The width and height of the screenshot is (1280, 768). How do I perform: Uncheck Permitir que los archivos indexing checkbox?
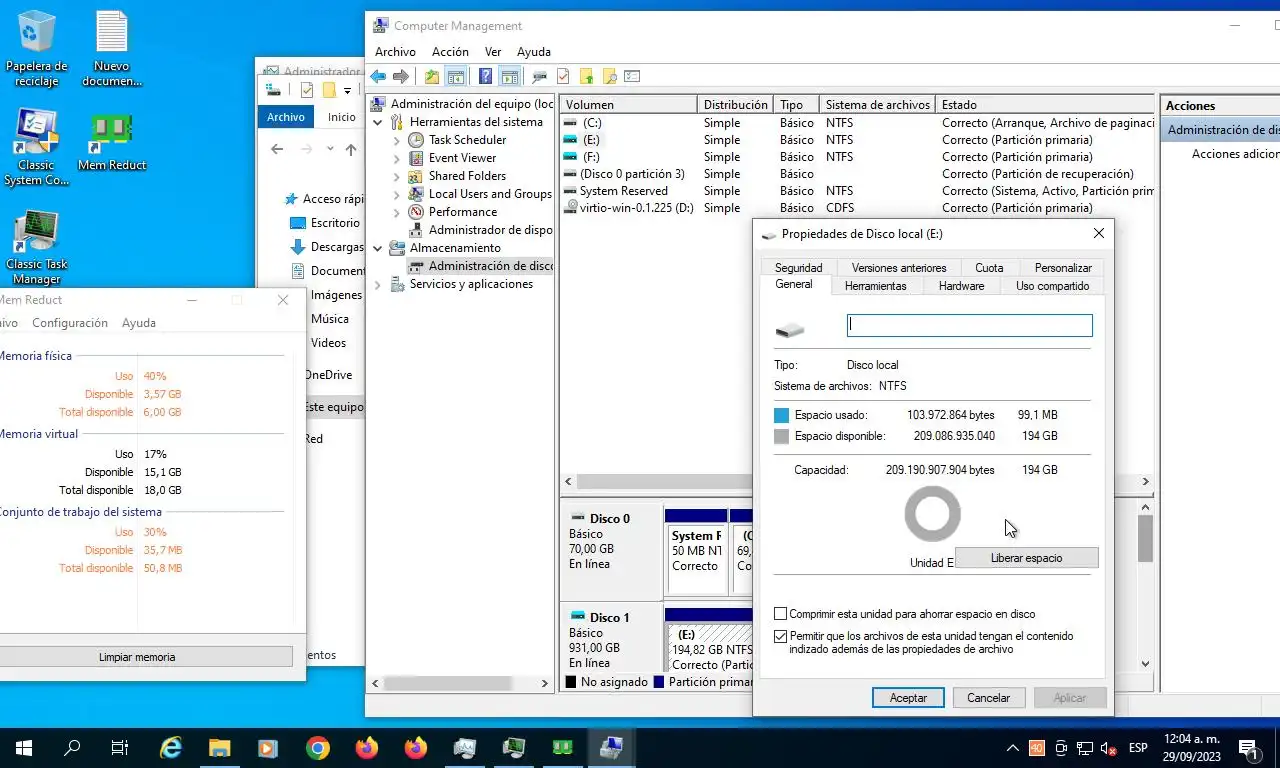pyautogui.click(x=781, y=636)
